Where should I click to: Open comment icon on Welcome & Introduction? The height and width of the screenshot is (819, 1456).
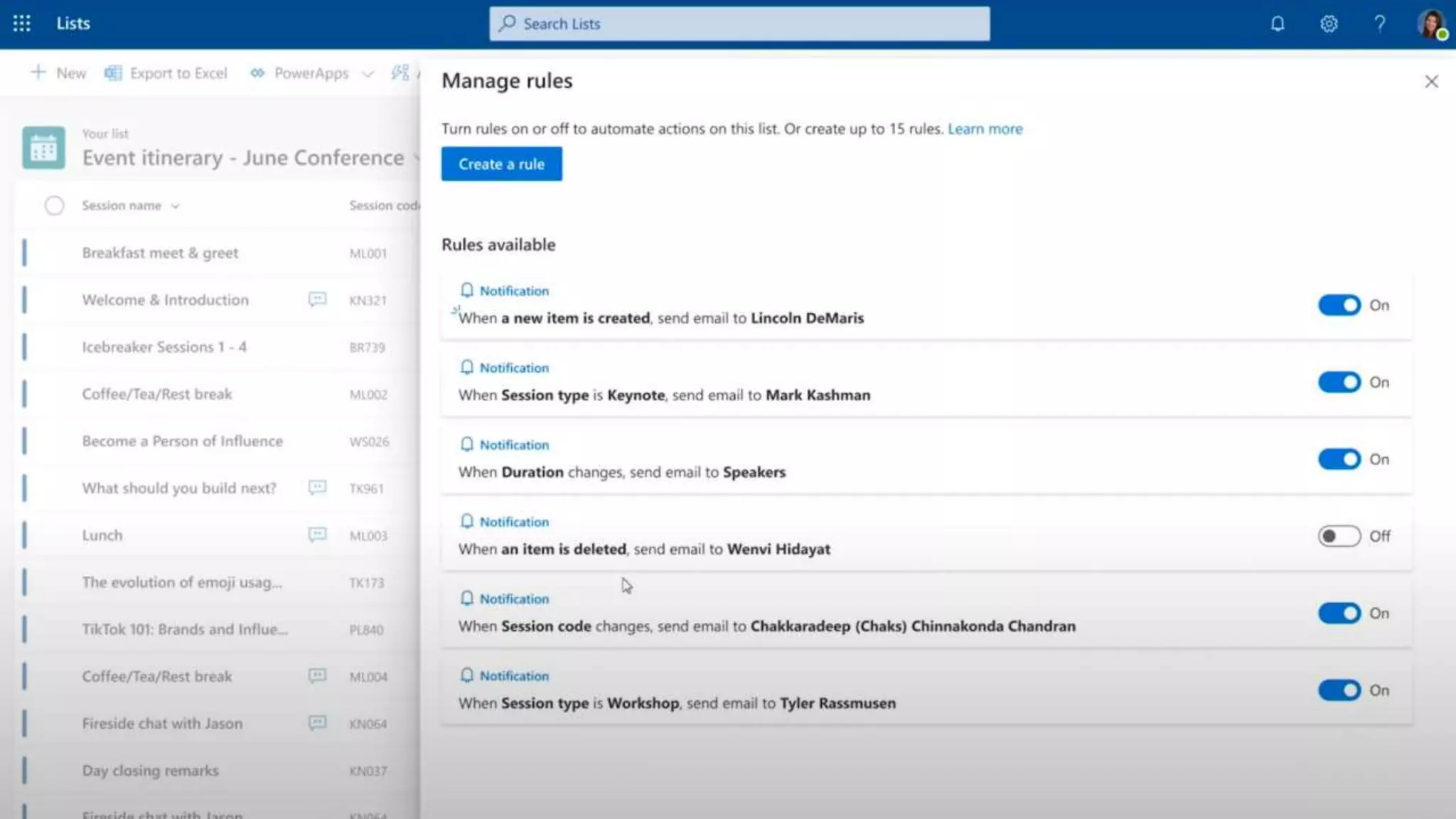coord(317,299)
